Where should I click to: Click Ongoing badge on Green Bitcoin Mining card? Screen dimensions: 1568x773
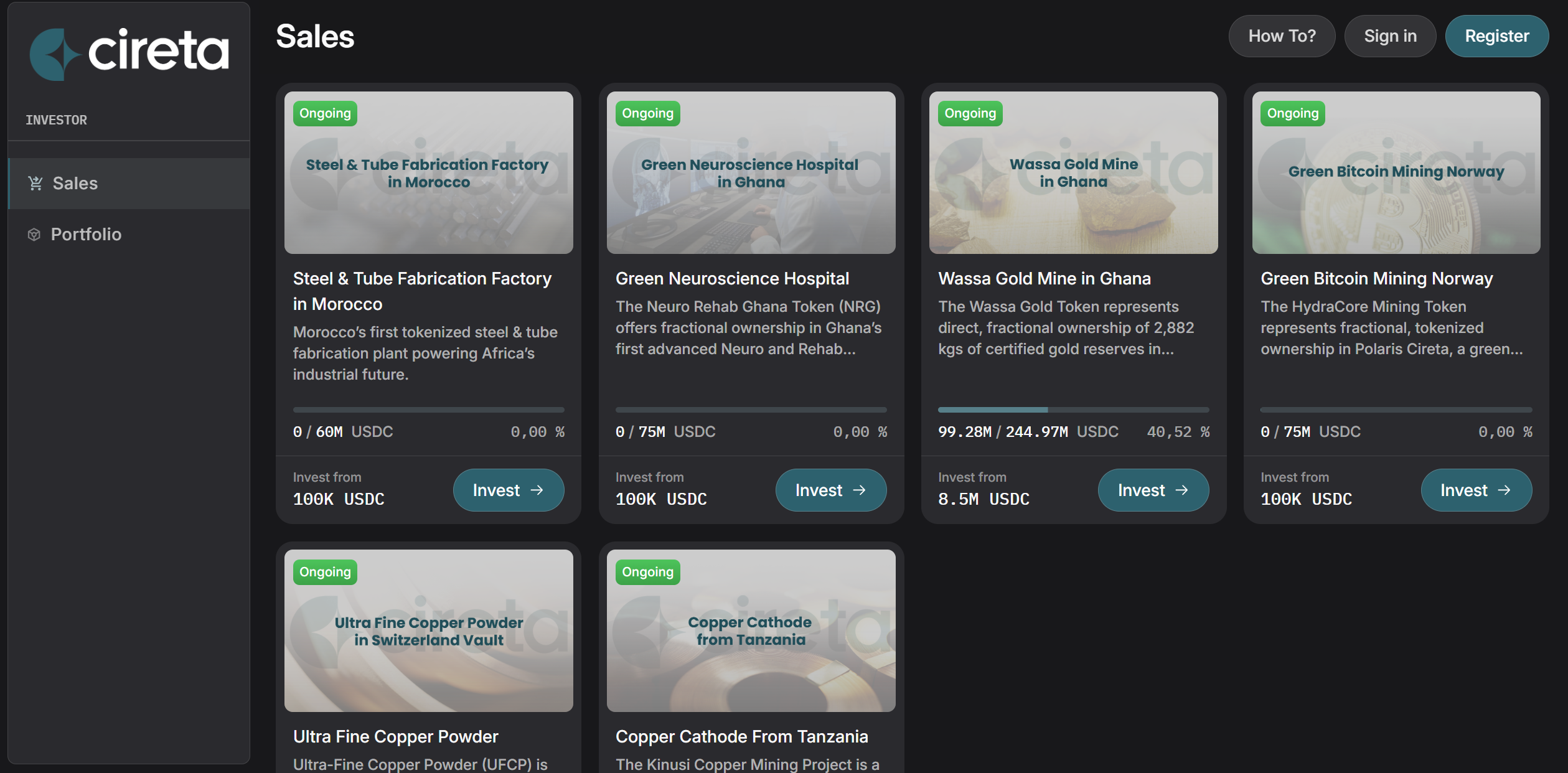(1292, 113)
